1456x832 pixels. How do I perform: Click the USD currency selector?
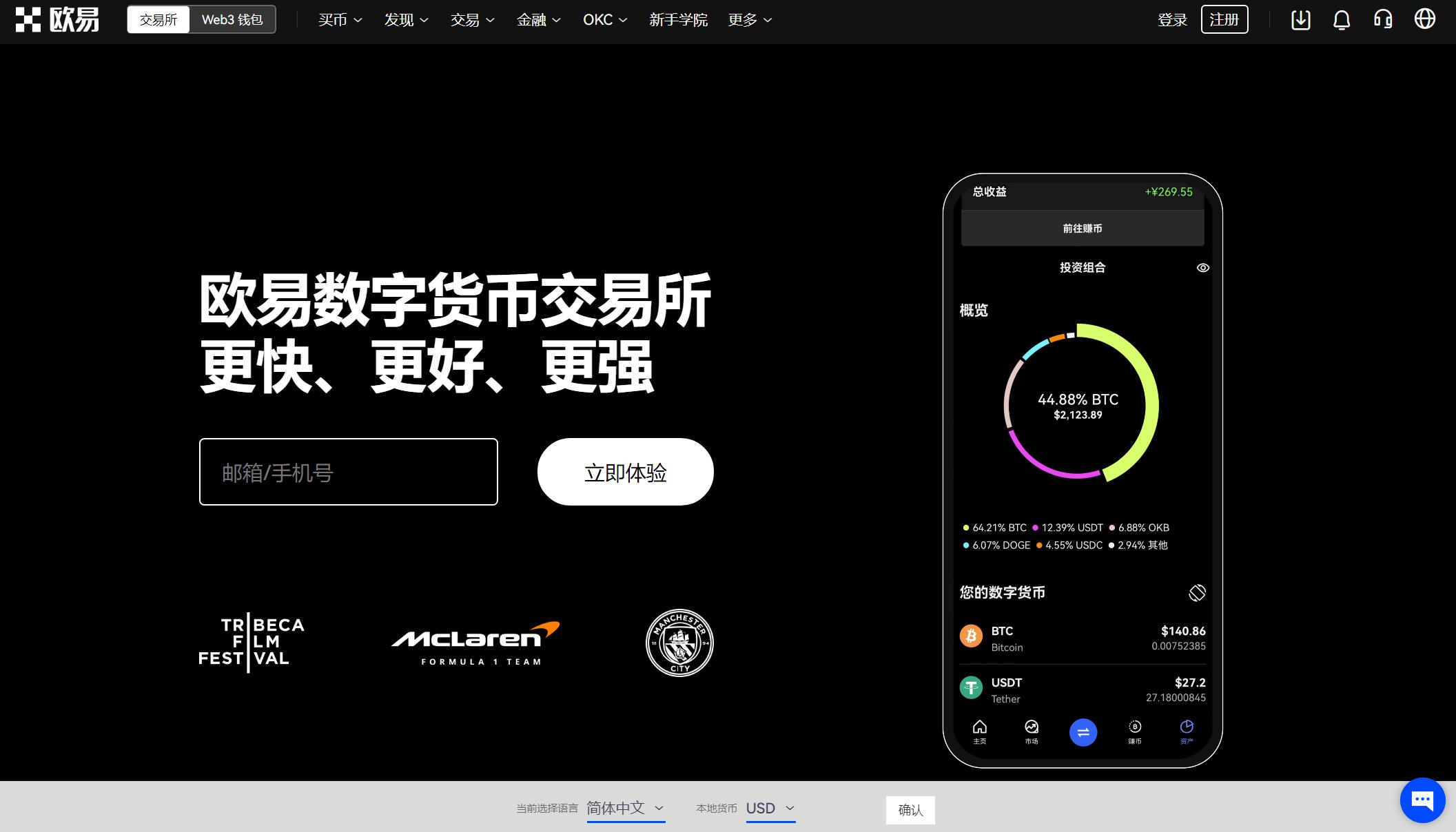coord(770,809)
